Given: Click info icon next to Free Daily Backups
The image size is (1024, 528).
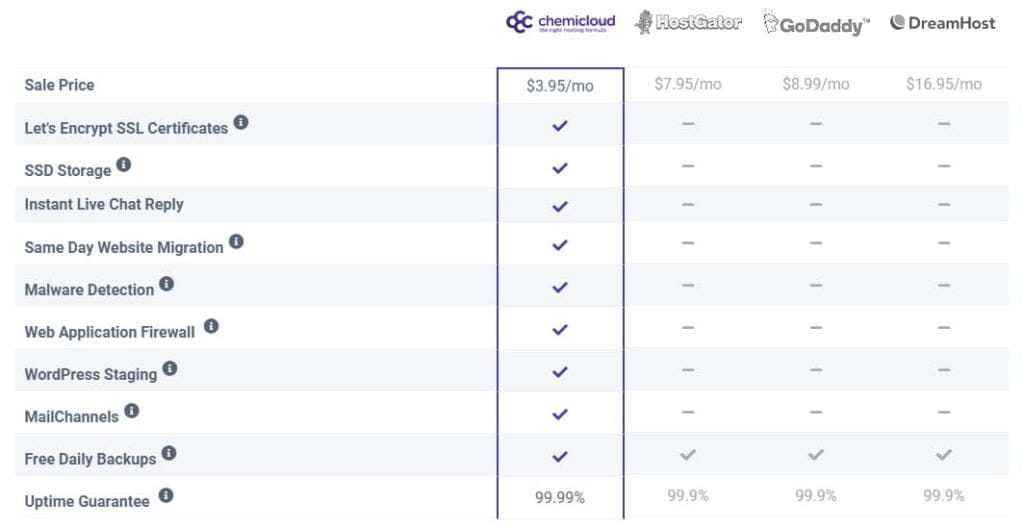Looking at the screenshot, I should pos(169,454).
